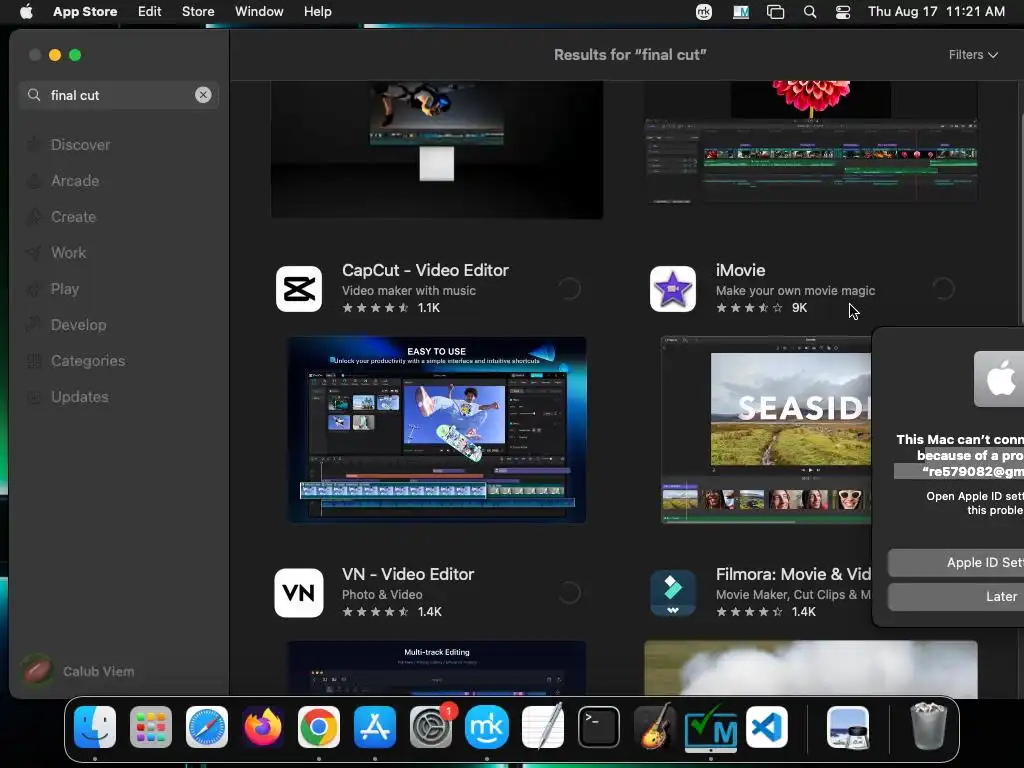Open the Edit menu
Screen dimensions: 1024x768
click(150, 12)
